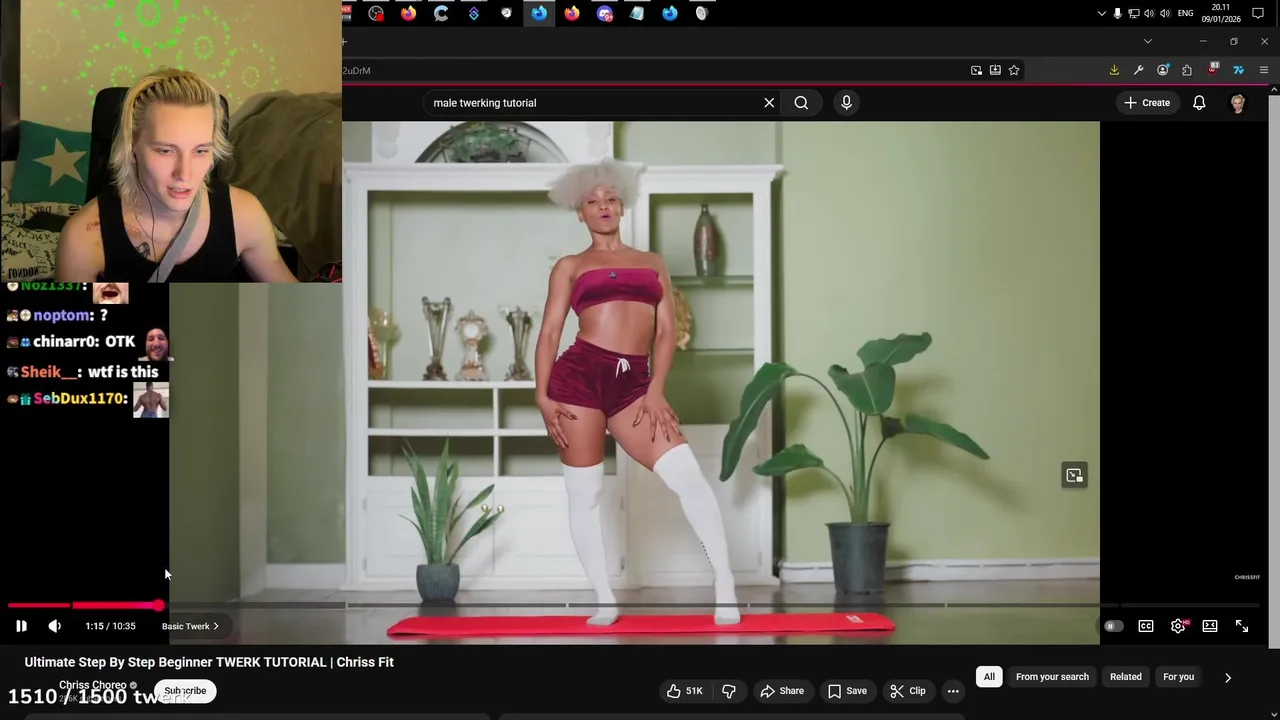
Task: Open picture-in-picture icon in address bar
Action: [976, 70]
